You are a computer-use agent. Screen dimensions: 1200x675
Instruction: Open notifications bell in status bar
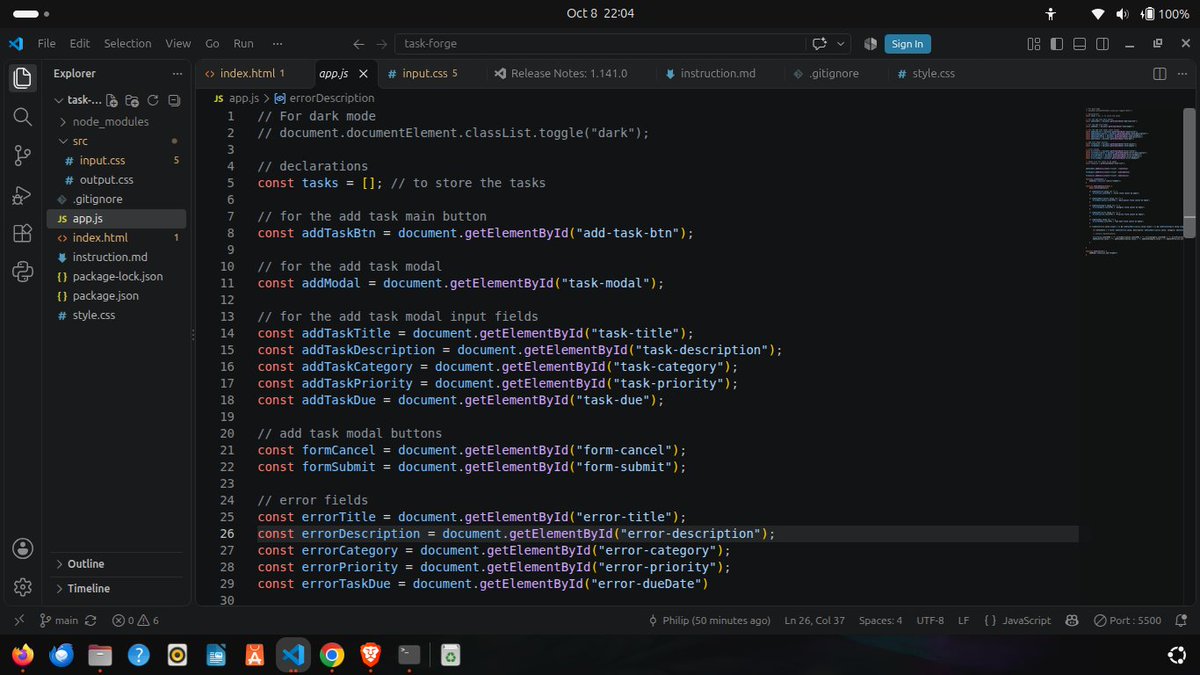[x=1180, y=620]
